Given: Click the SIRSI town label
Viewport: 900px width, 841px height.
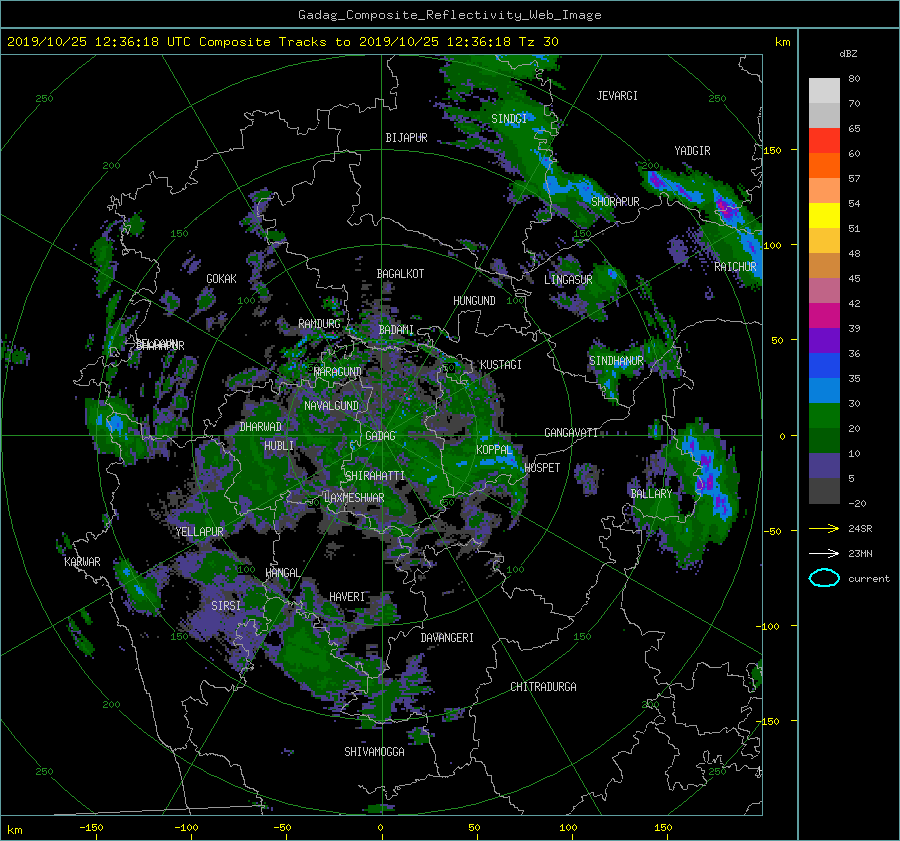Looking at the screenshot, I should [x=226, y=606].
